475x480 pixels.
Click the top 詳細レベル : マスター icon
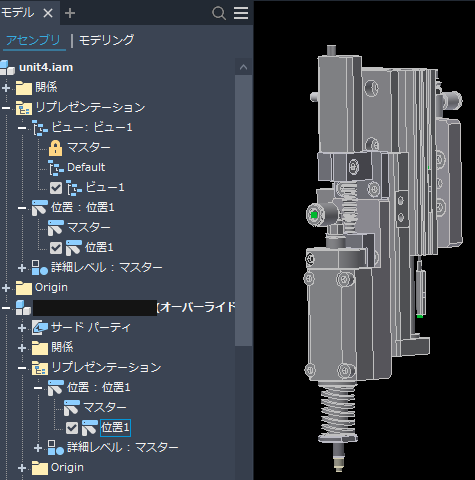pyautogui.click(x=40, y=268)
